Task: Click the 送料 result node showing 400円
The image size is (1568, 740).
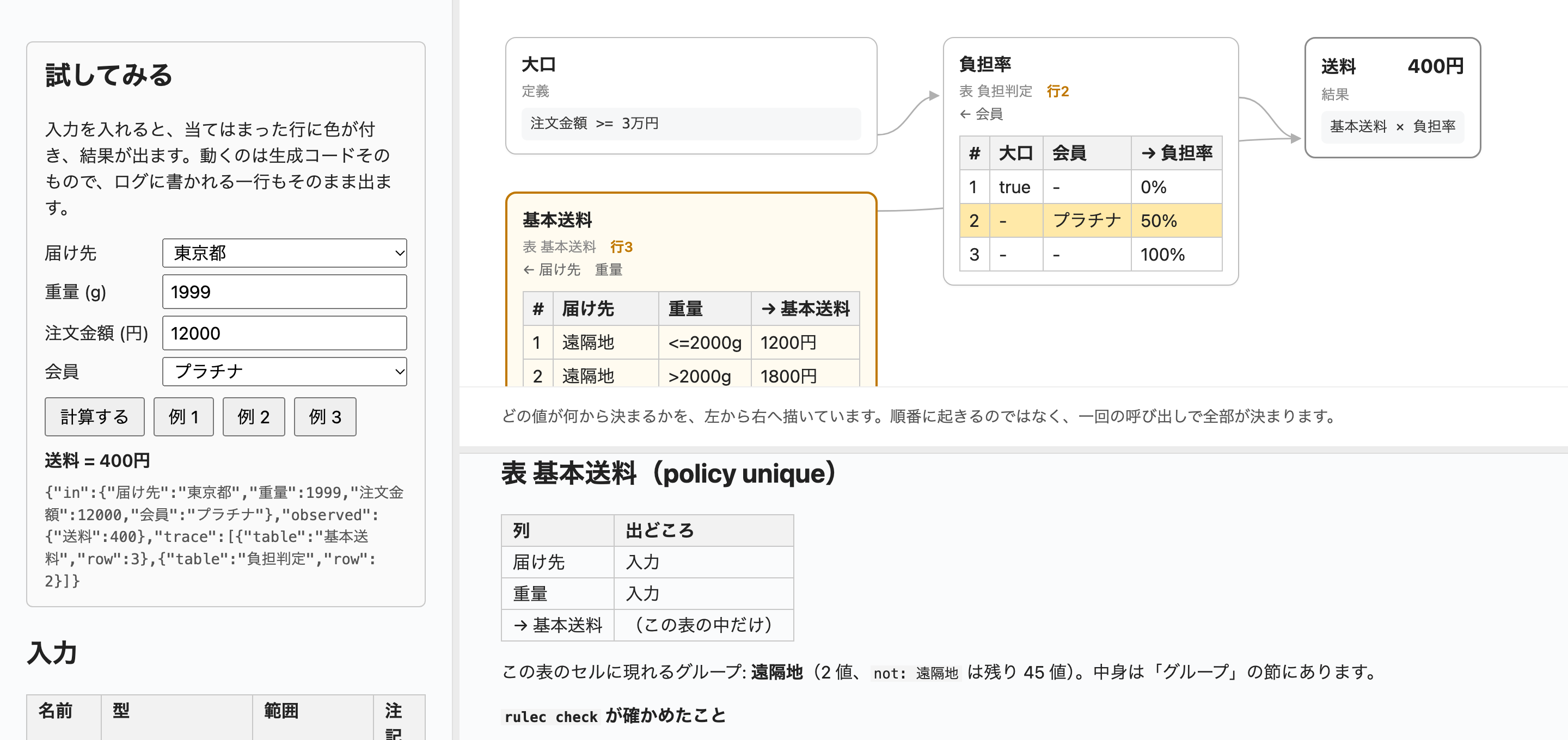Action: (1393, 97)
